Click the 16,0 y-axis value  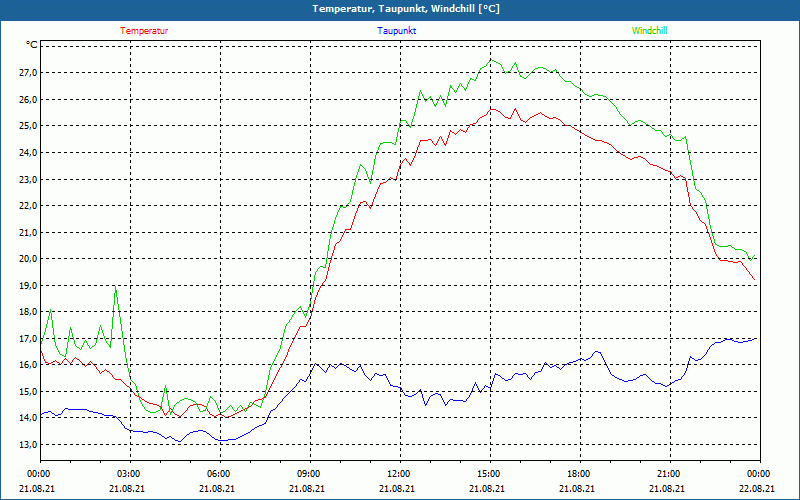tap(28, 365)
